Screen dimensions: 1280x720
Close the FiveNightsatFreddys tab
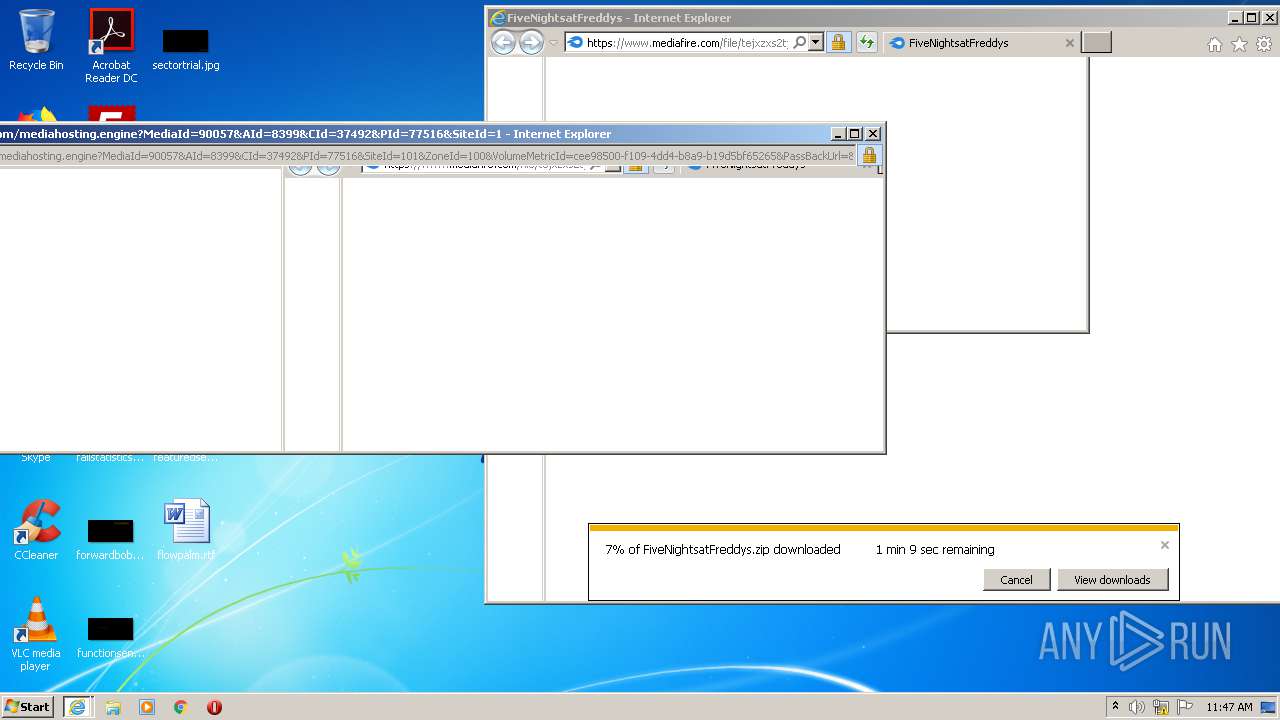pyautogui.click(x=1069, y=43)
